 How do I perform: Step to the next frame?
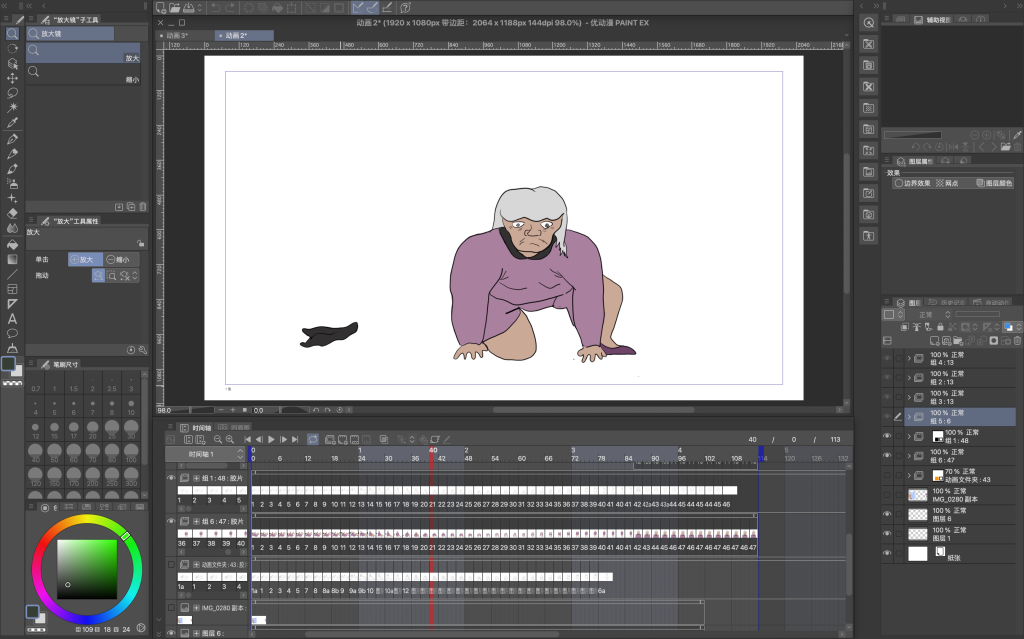pyautogui.click(x=283, y=440)
